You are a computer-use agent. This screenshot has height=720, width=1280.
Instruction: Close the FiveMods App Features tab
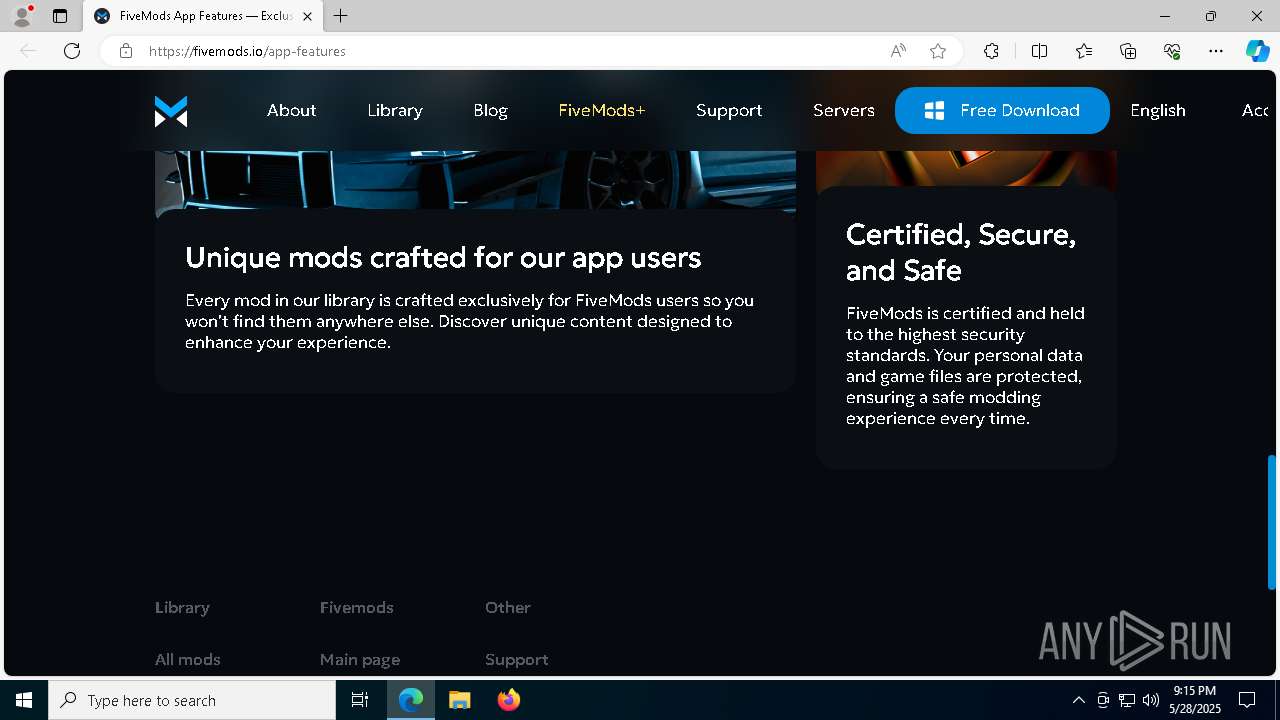tap(307, 16)
